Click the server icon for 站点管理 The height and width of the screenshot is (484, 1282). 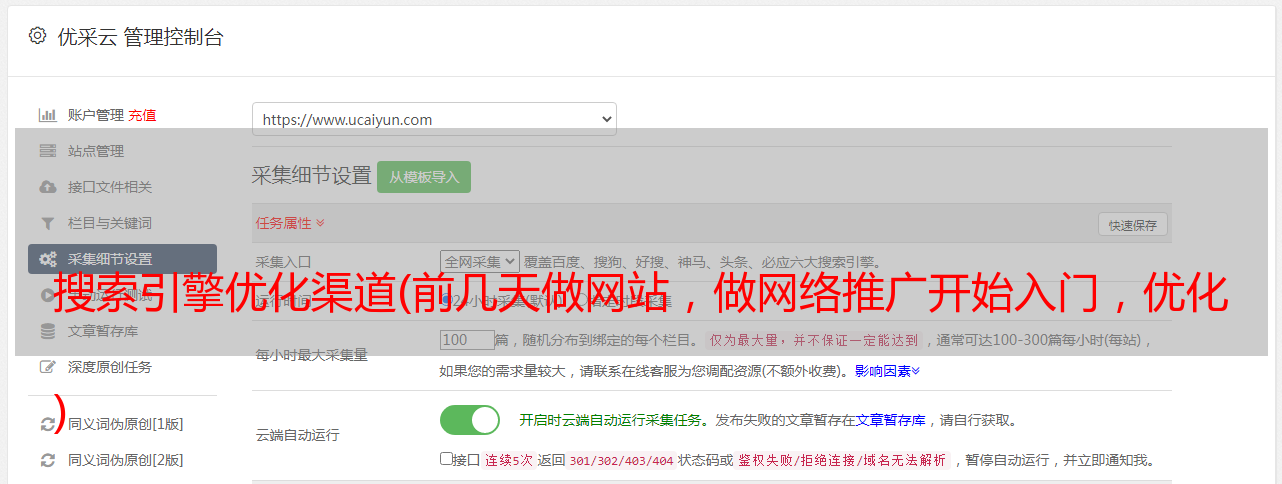(47, 151)
